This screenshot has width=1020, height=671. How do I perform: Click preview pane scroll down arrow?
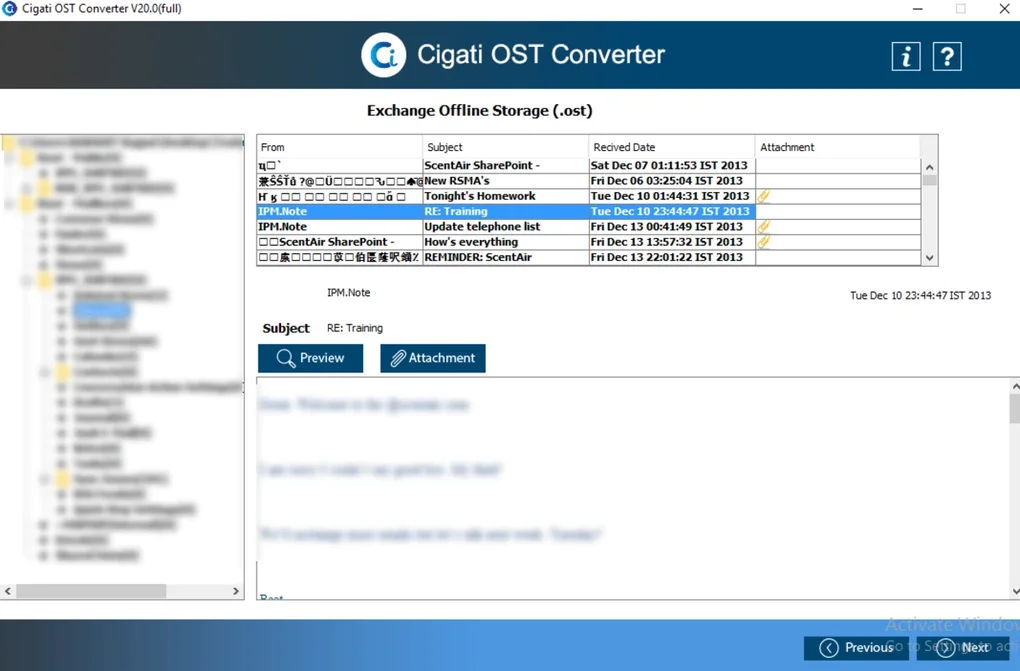tap(1015, 592)
